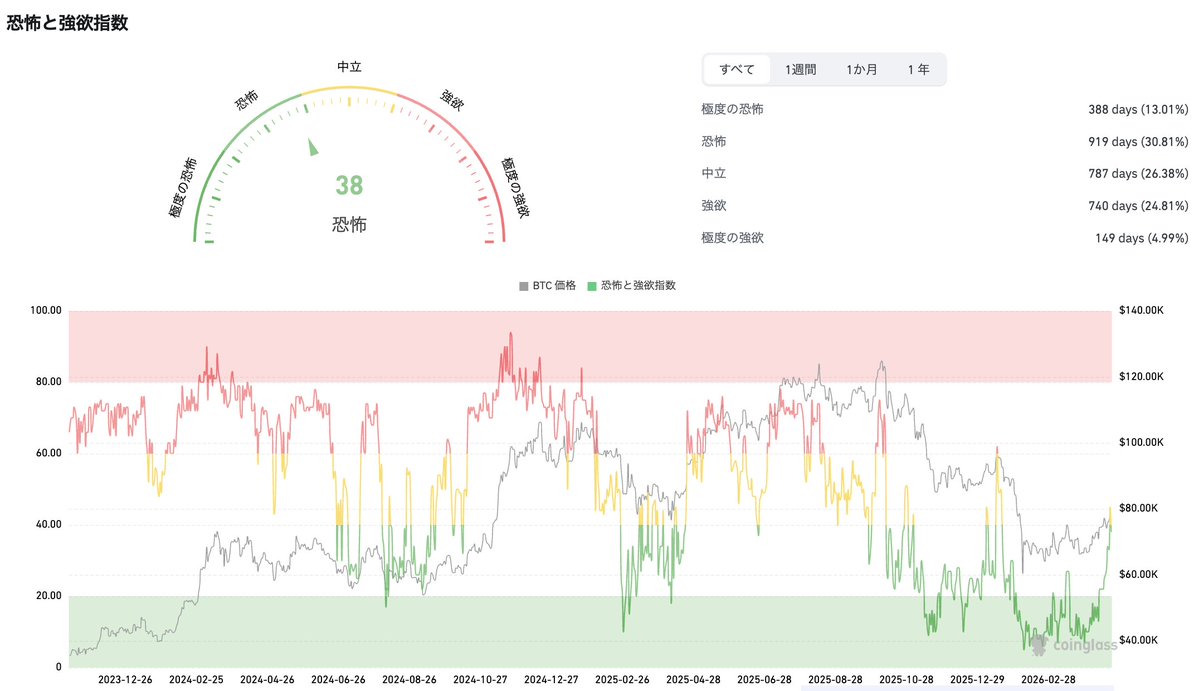
Task: Click the 極度の恐怖 statistics row label
Action: (733, 109)
